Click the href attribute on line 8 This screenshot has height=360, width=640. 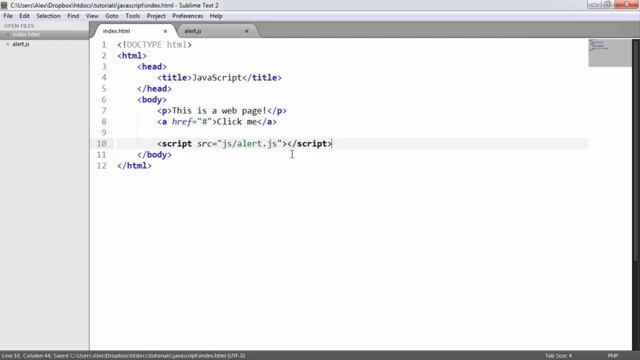[182, 122]
